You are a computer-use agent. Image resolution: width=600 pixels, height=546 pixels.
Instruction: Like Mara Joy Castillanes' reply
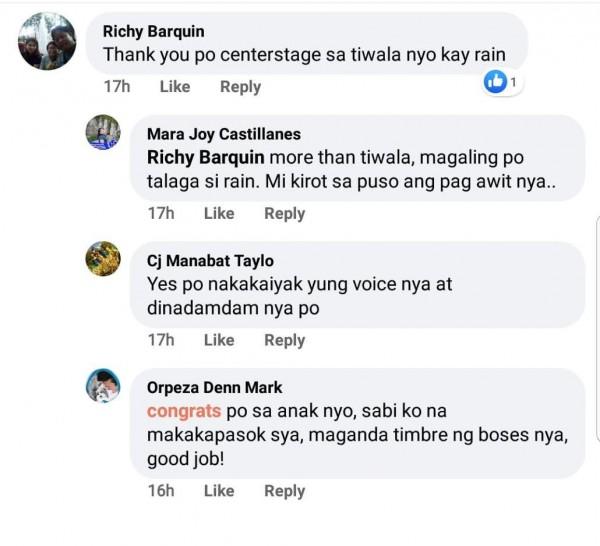(219, 213)
